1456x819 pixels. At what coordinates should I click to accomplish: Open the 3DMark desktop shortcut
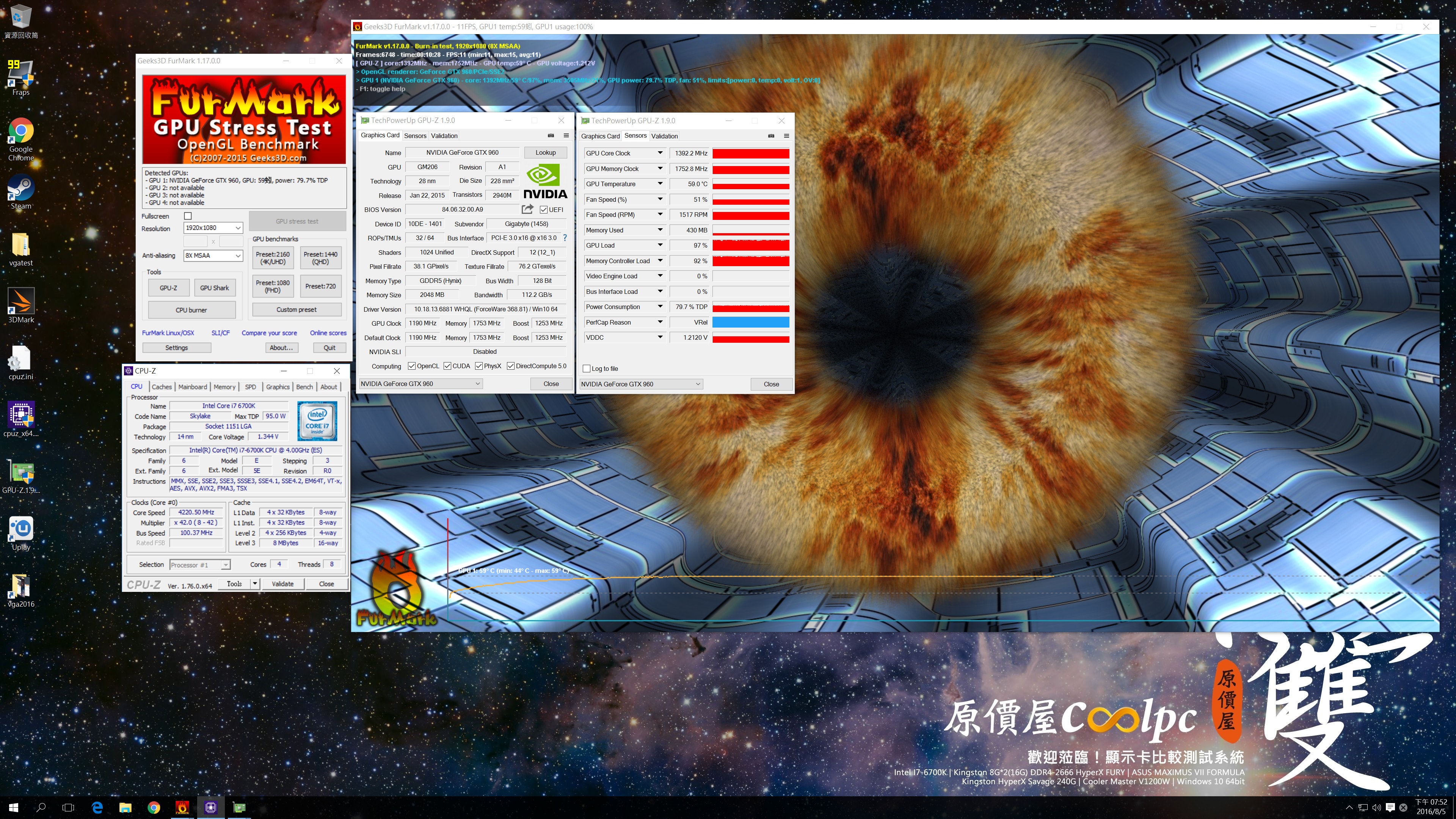coord(21,305)
